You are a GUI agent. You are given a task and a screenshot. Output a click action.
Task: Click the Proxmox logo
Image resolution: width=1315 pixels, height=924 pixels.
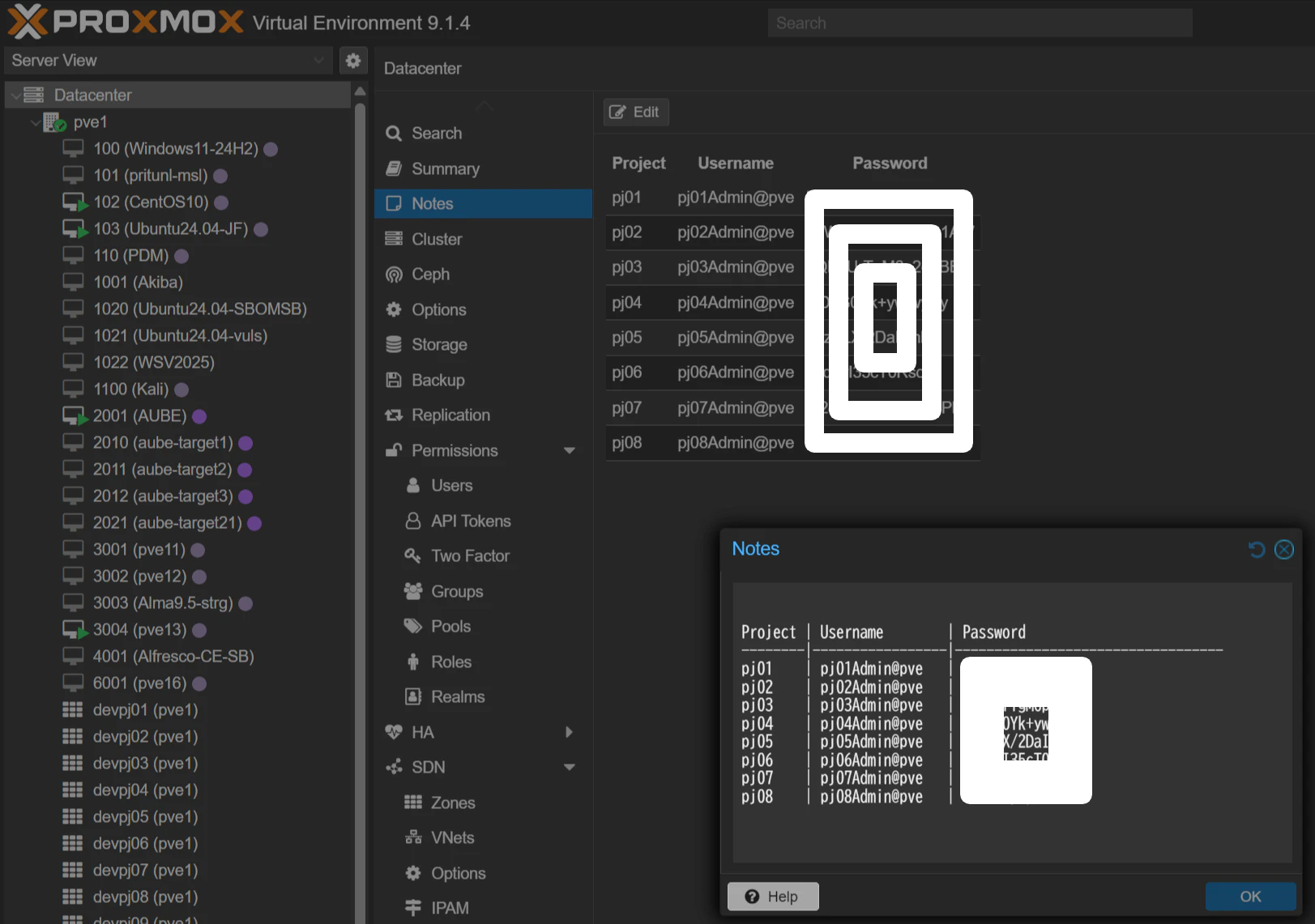pos(125,22)
